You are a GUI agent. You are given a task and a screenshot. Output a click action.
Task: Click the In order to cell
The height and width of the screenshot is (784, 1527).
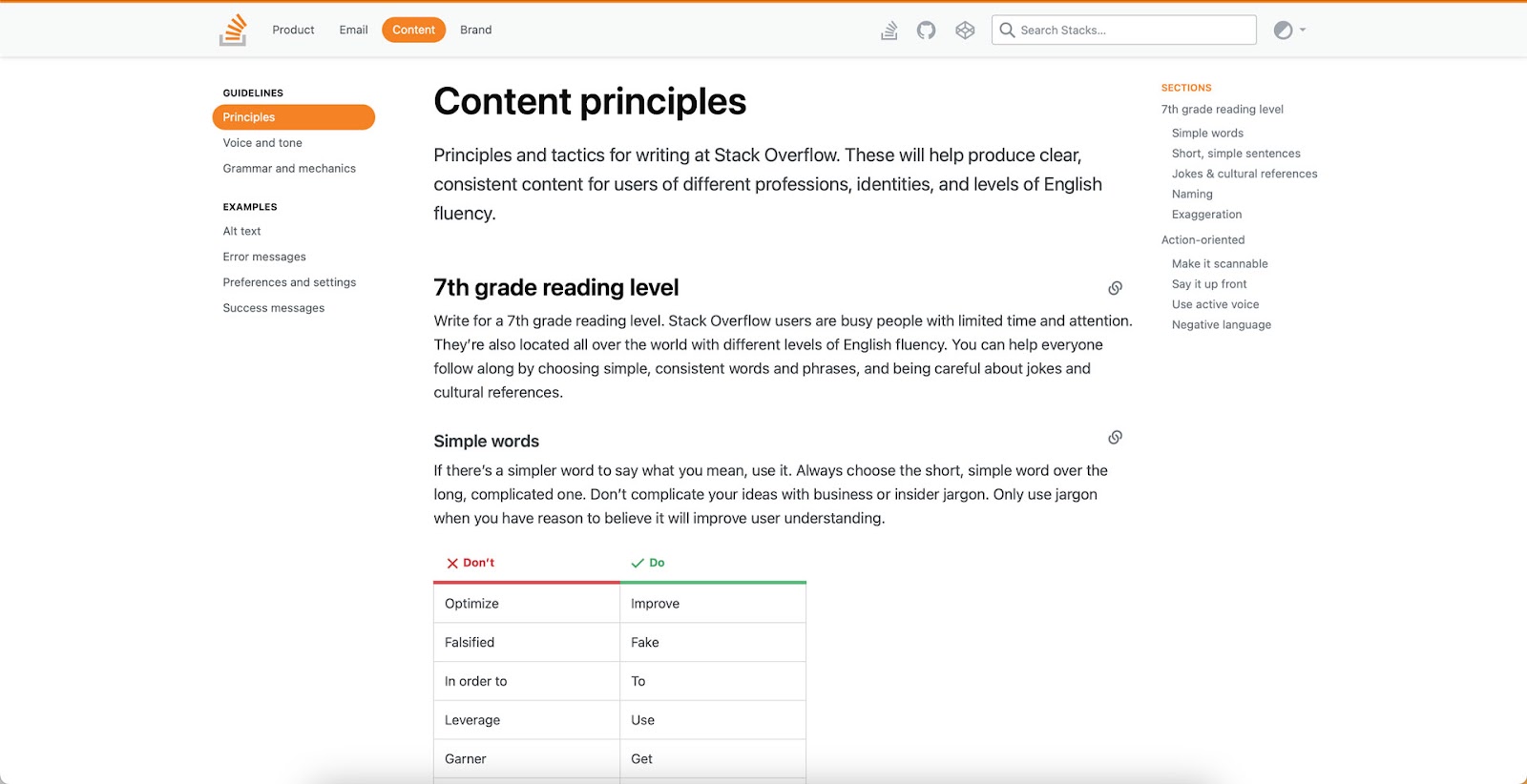coord(527,682)
